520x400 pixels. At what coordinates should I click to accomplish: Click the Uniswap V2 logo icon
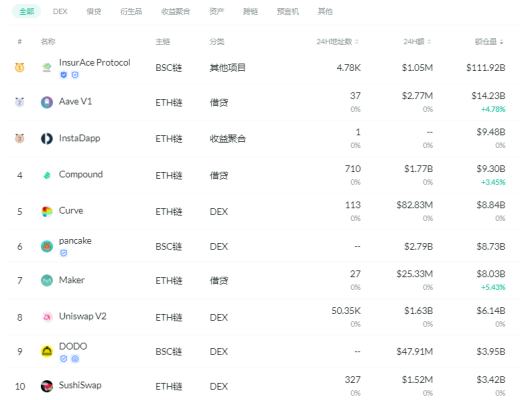click(x=47, y=317)
